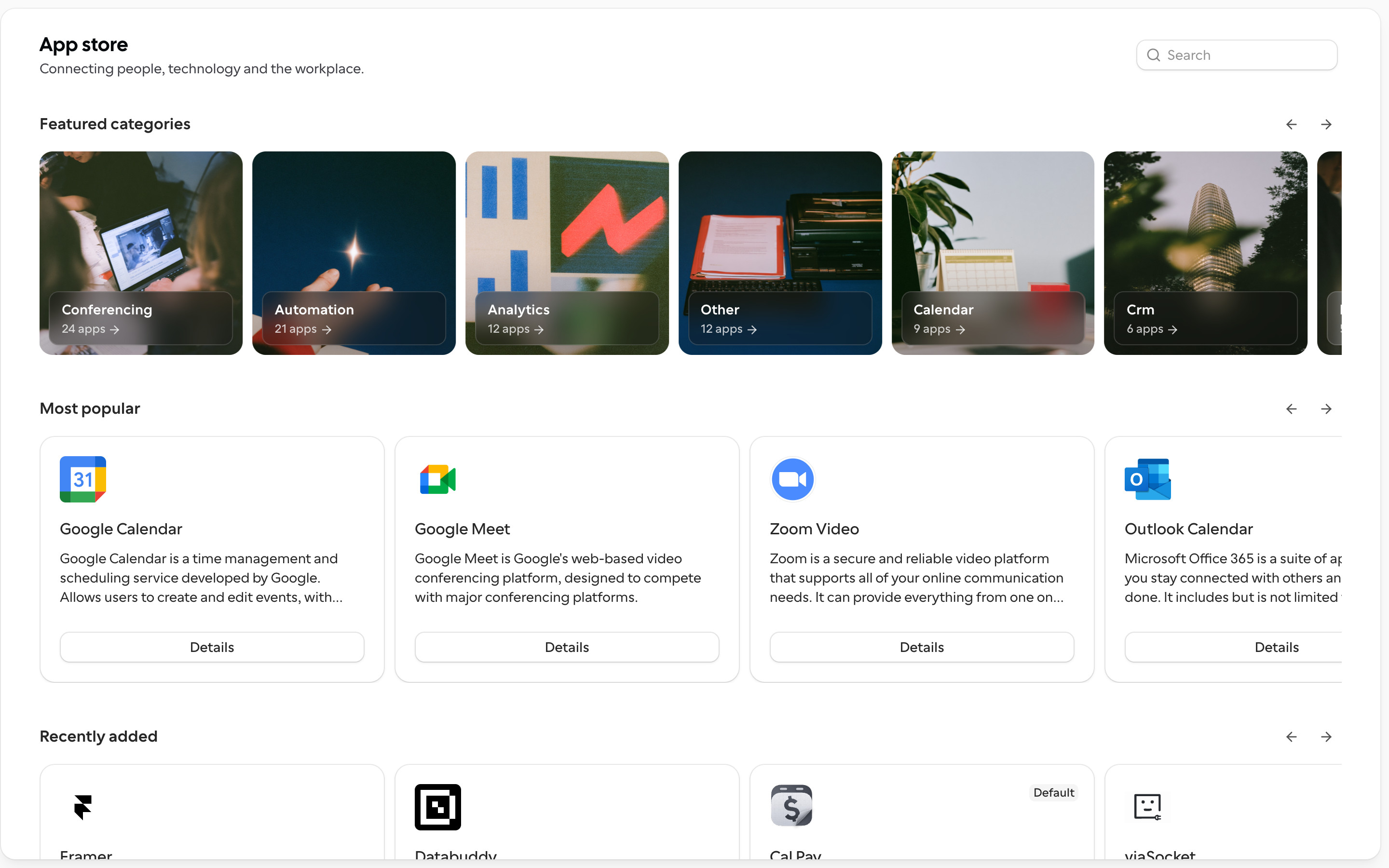Click the Google Meet app icon

(x=438, y=479)
